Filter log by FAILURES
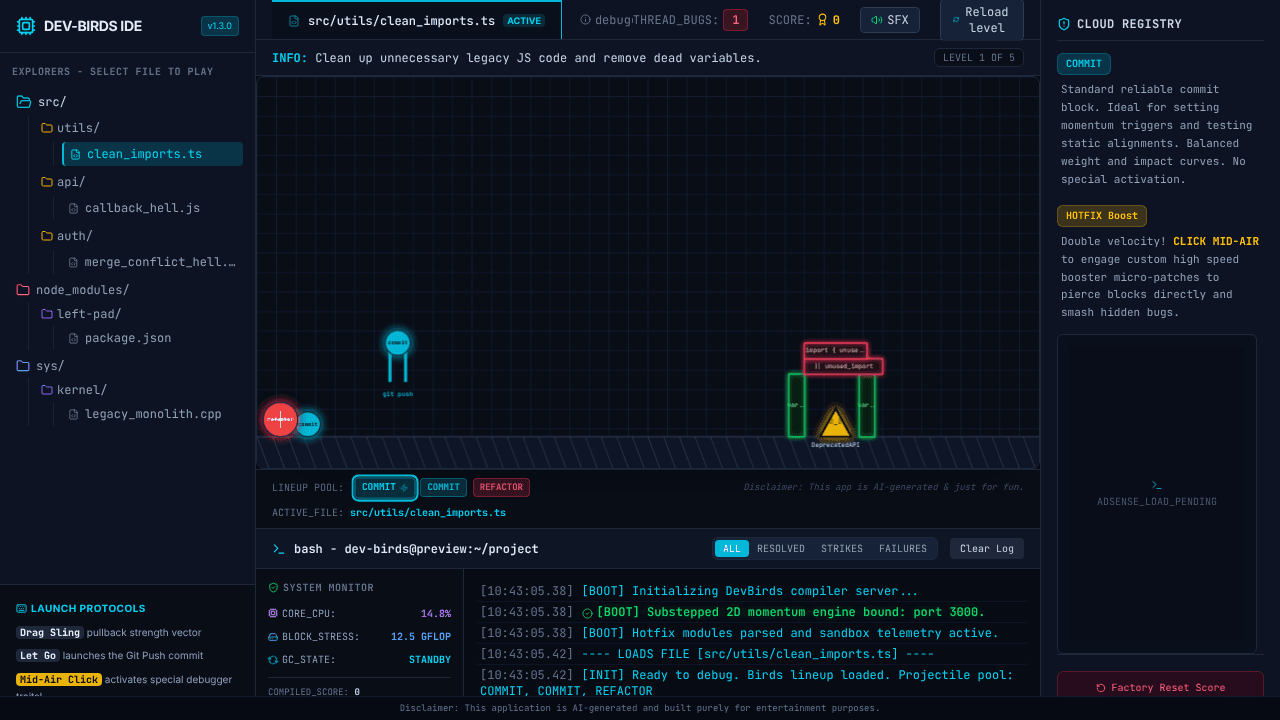The image size is (1280, 720). [x=903, y=549]
